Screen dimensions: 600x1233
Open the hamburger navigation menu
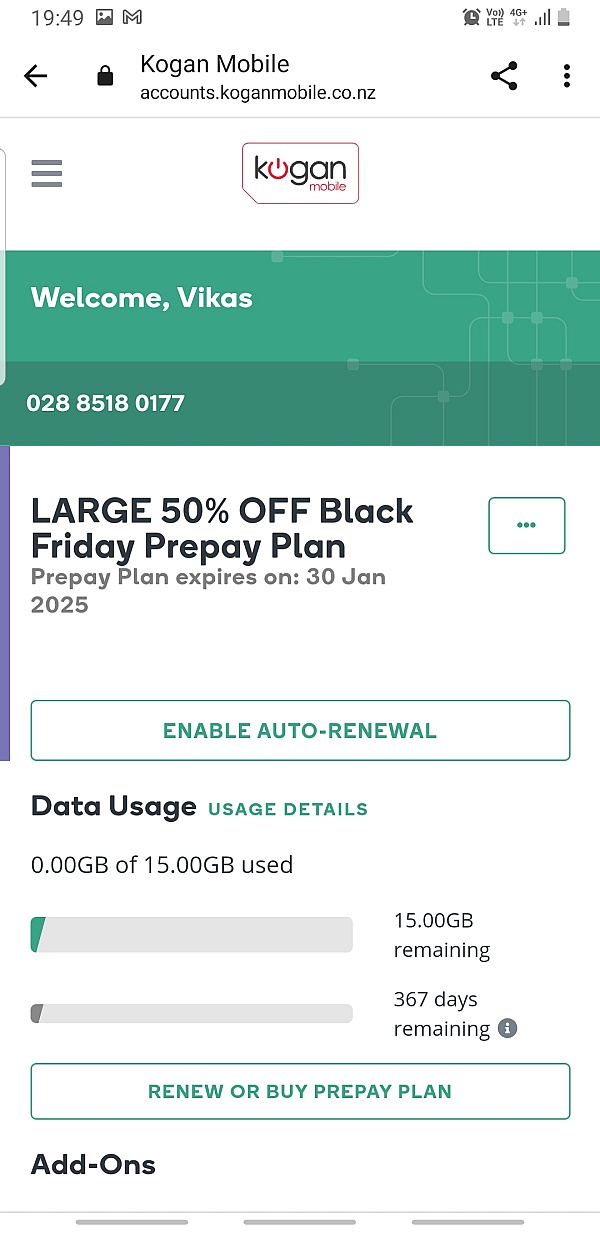[x=46, y=174]
